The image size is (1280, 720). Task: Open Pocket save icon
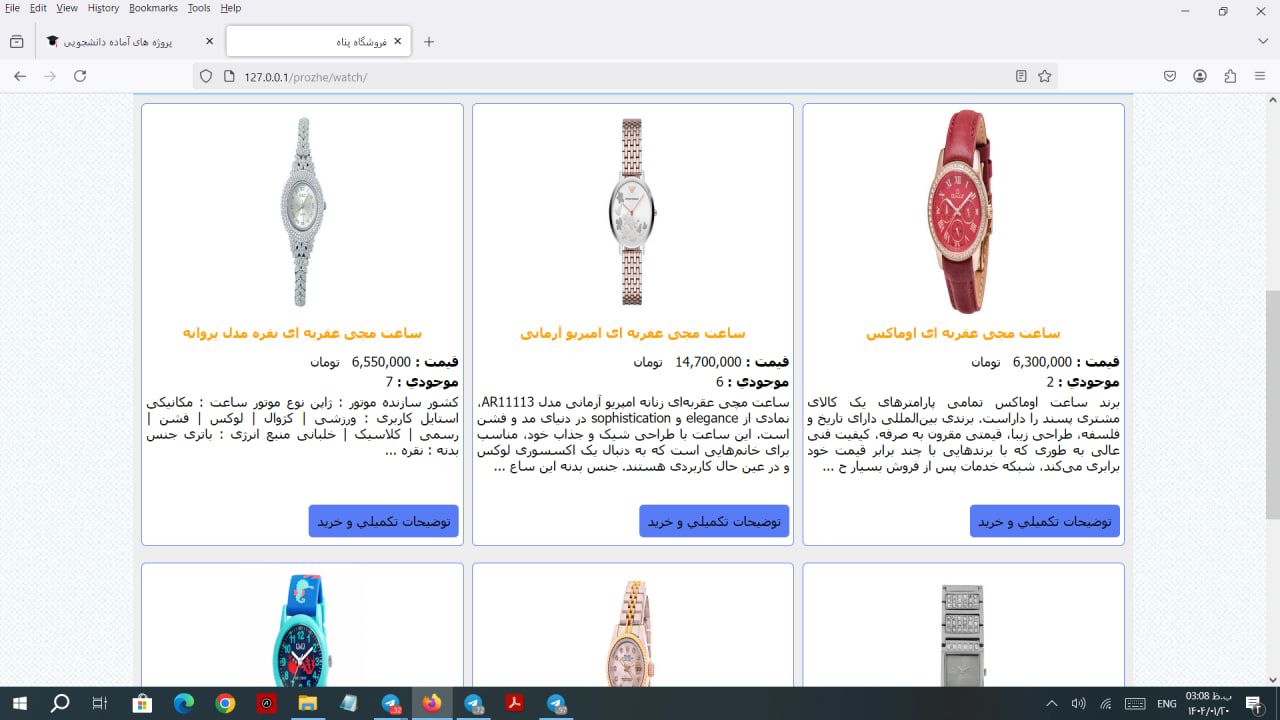pos(1170,76)
